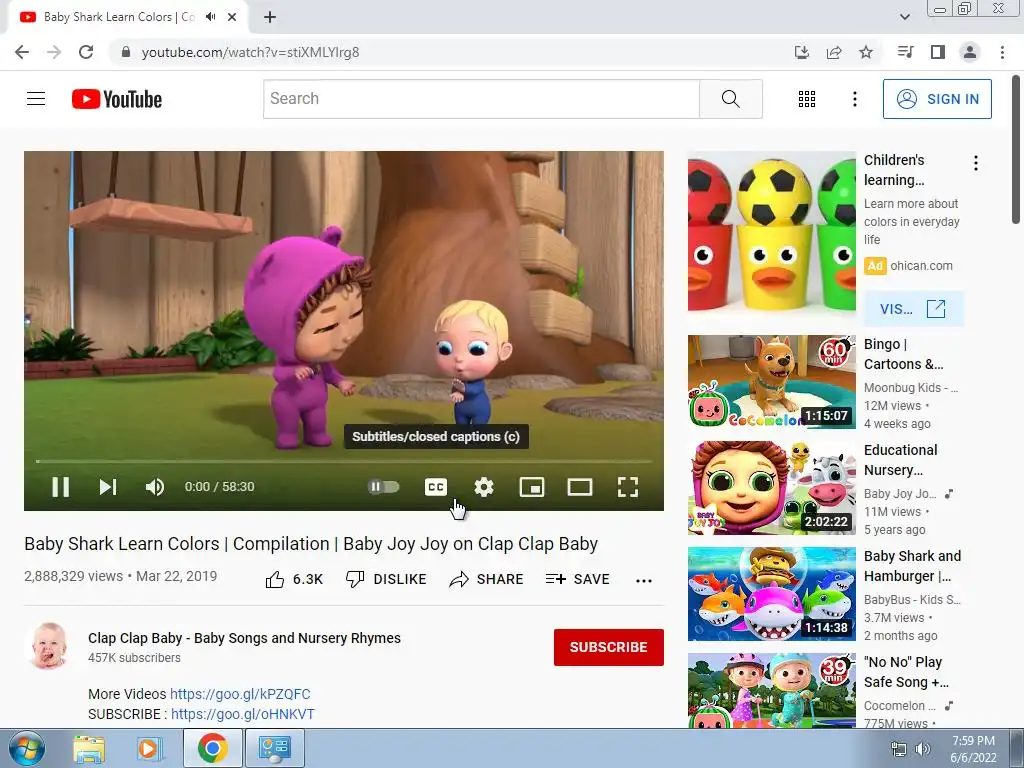
Task: Click install/download page icon in address bar
Action: coord(802,52)
